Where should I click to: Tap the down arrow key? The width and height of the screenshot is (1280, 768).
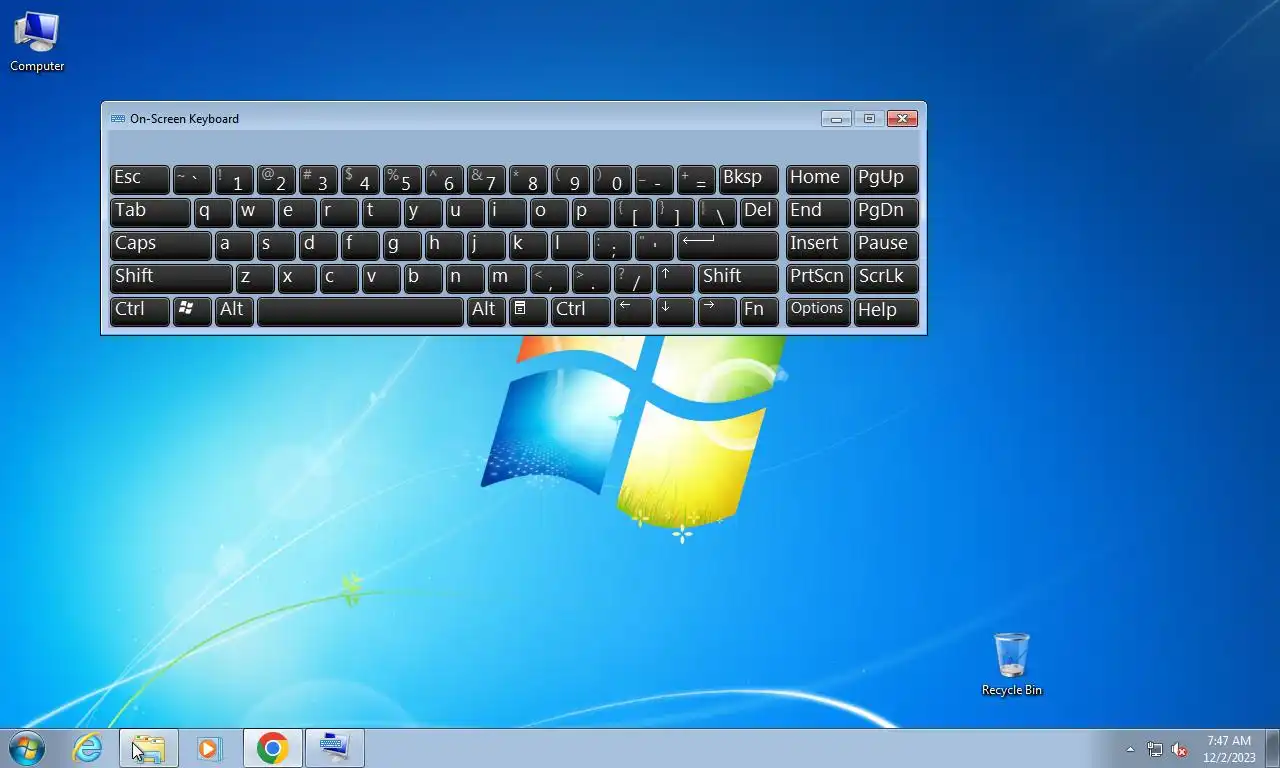pyautogui.click(x=675, y=311)
